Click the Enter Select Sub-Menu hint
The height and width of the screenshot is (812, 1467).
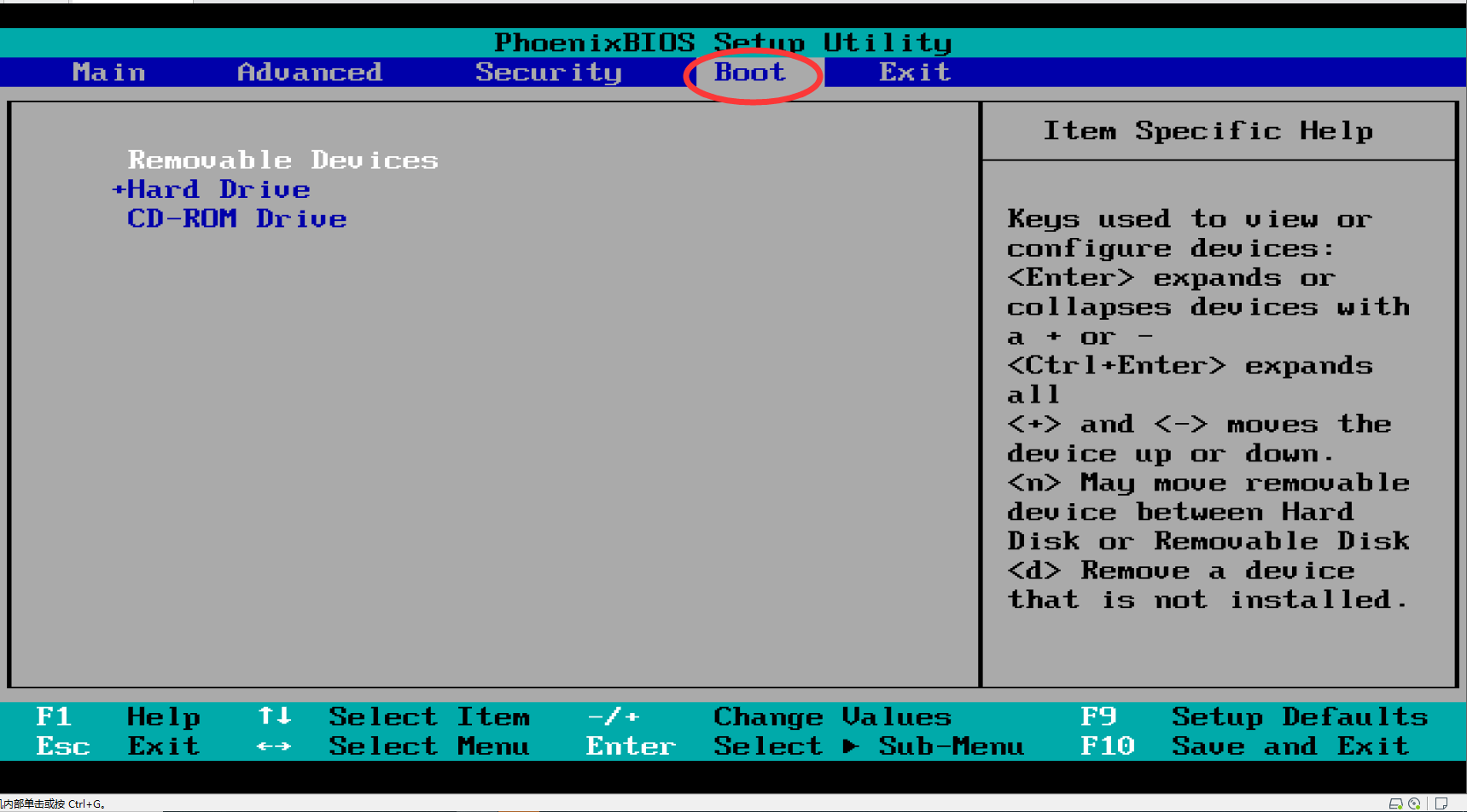coord(805,746)
